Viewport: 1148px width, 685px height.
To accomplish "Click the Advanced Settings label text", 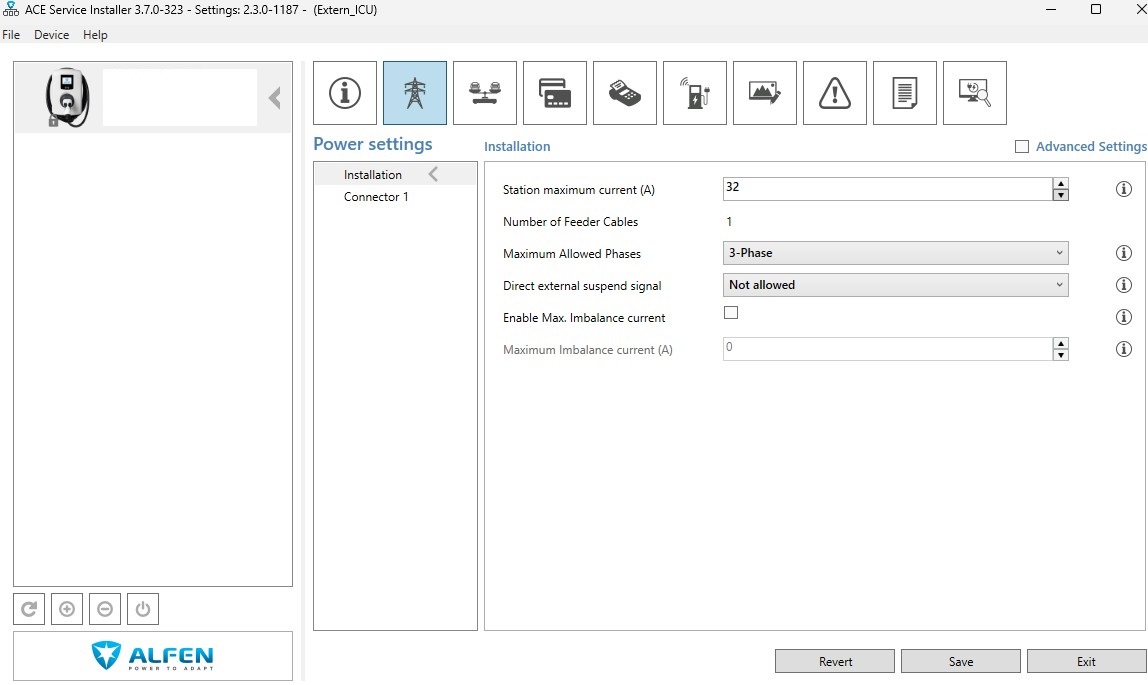I will tap(1091, 146).
